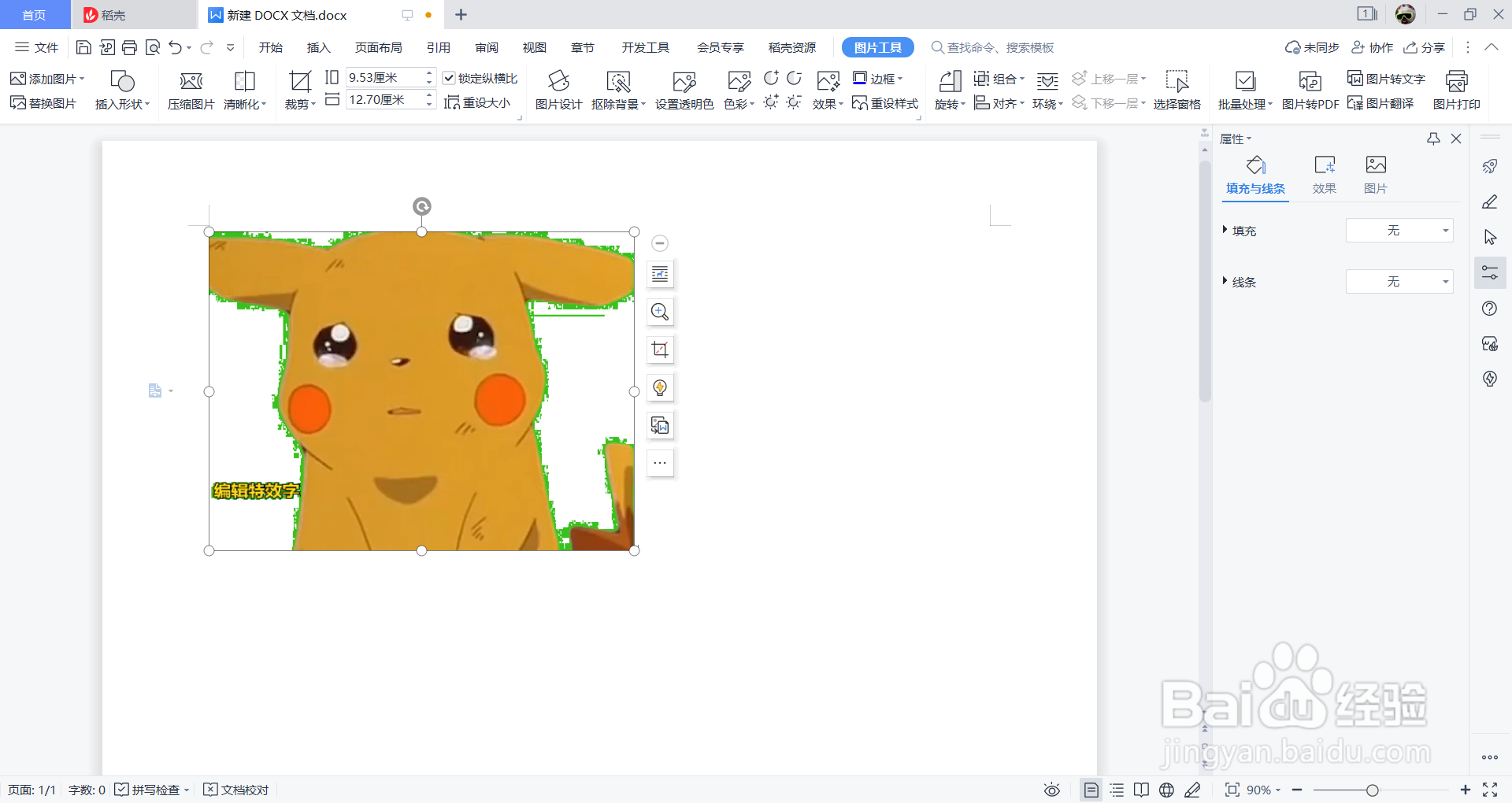Click the Save document icon
The image size is (1512, 803).
(83, 47)
